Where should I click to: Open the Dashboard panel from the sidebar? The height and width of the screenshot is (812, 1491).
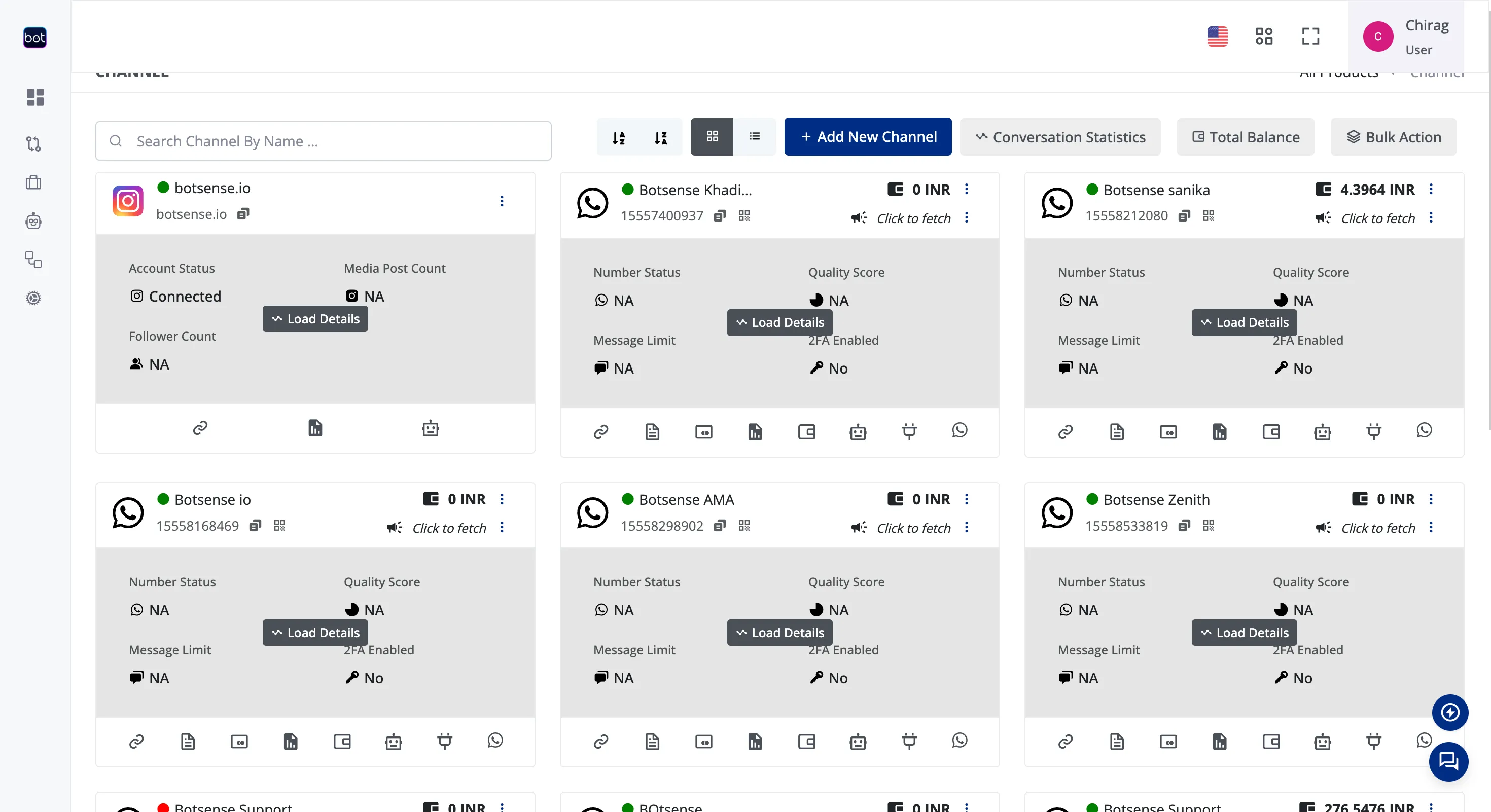34,97
